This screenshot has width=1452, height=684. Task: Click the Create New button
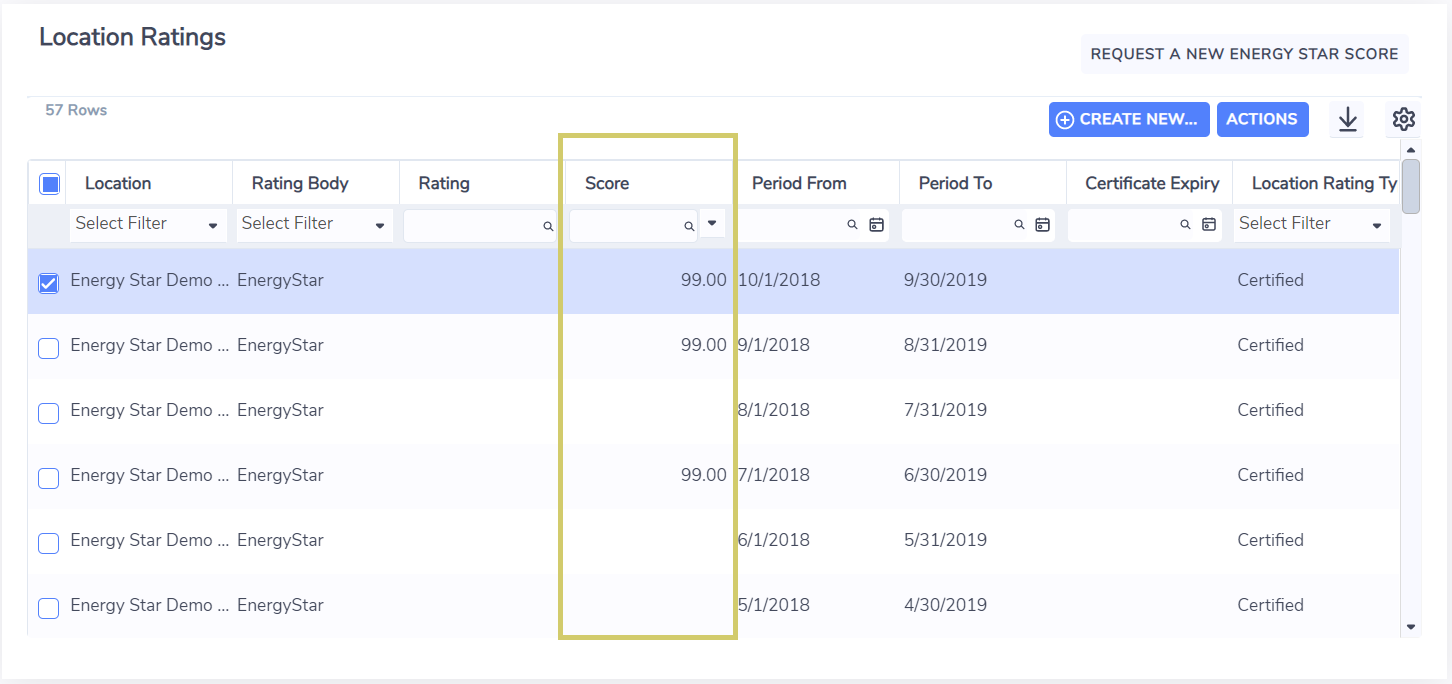[x=1129, y=119]
